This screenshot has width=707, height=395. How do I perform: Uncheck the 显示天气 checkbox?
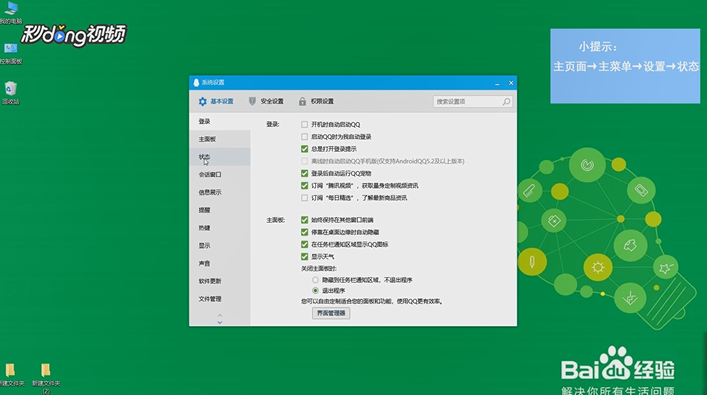[304, 257]
